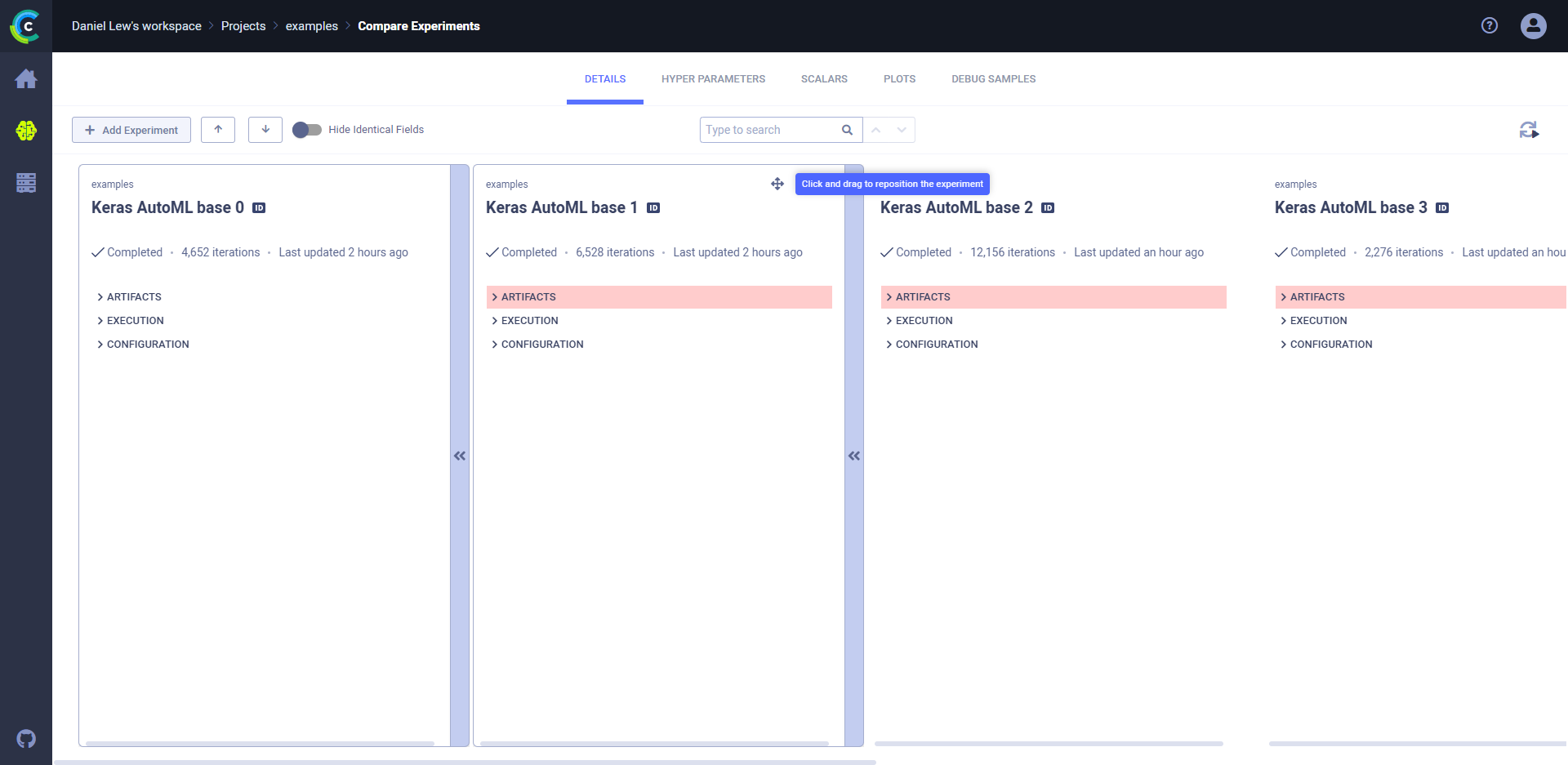Focus the Type to search field
1568x765 pixels.
pyautogui.click(x=769, y=130)
